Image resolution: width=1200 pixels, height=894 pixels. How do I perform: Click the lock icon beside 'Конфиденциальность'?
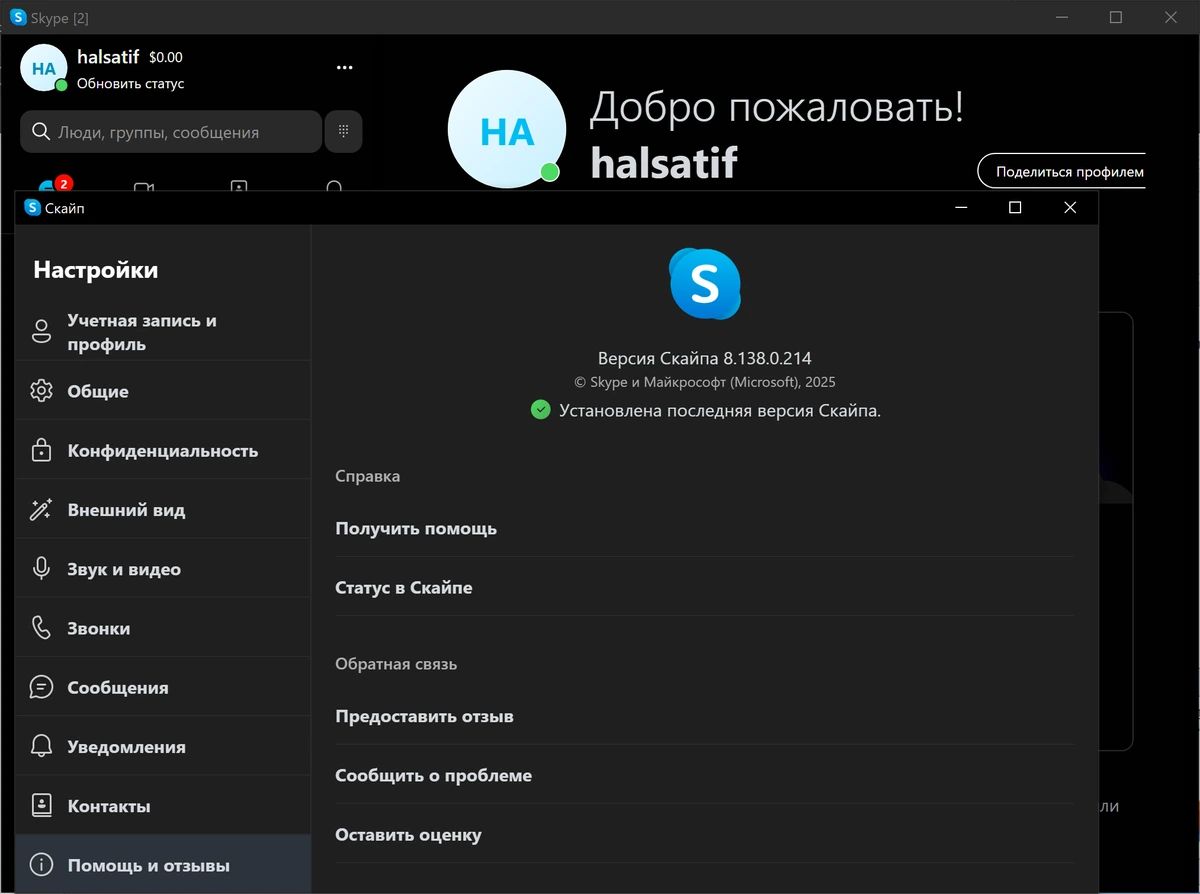pos(41,450)
